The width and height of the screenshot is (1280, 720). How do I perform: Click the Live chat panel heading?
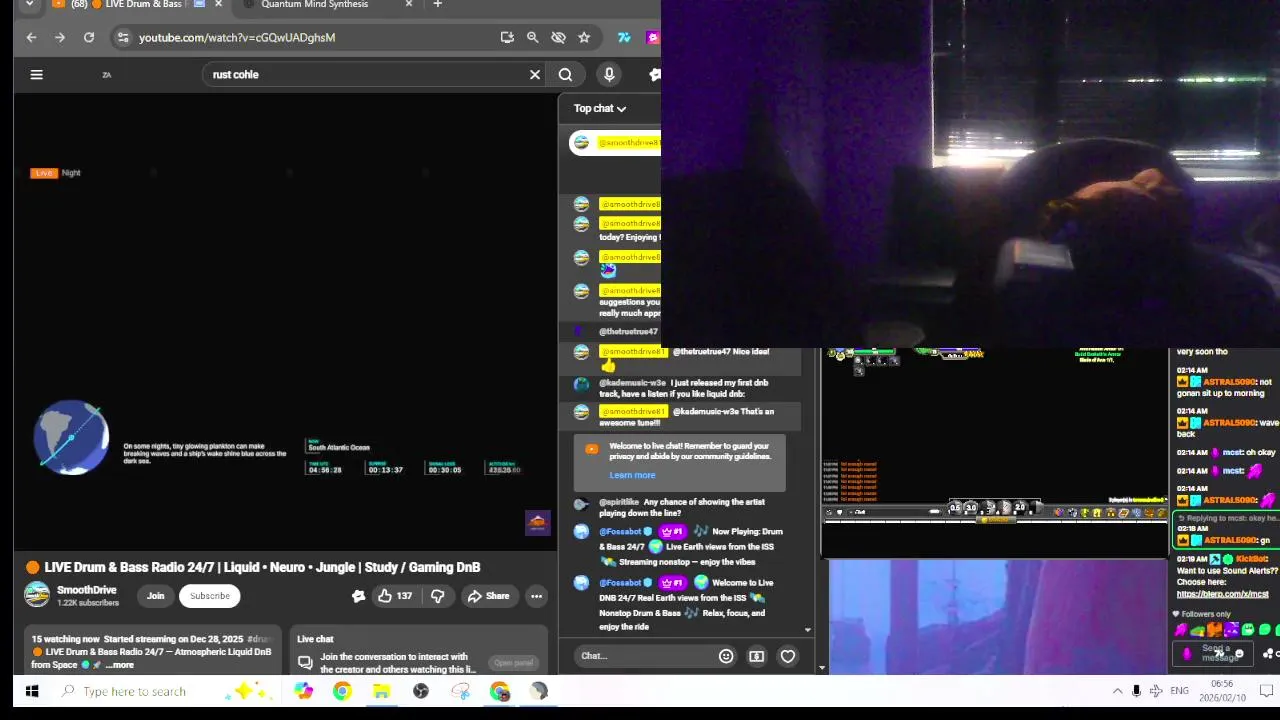pyautogui.click(x=315, y=639)
